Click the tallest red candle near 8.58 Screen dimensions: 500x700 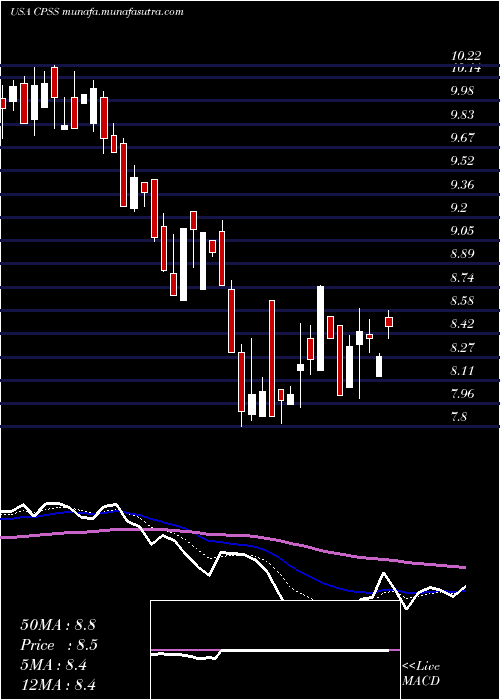[272, 358]
